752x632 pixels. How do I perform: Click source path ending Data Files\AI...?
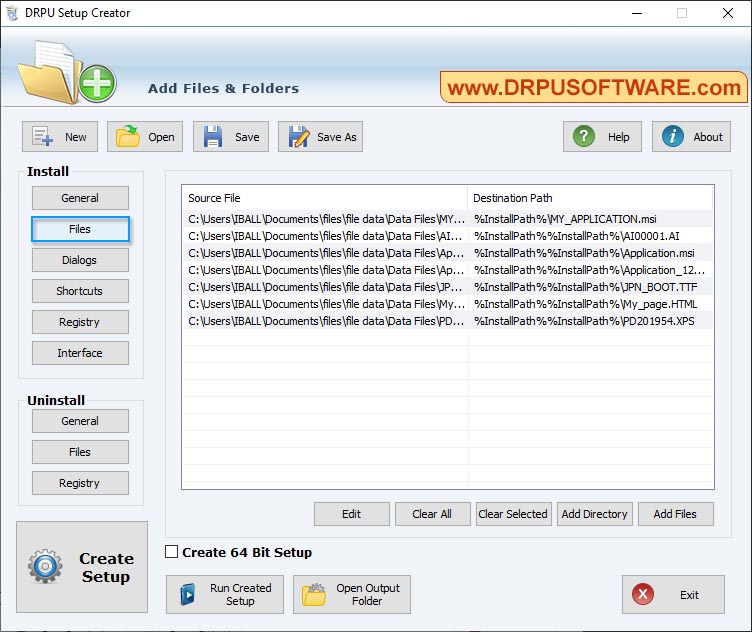pos(325,236)
